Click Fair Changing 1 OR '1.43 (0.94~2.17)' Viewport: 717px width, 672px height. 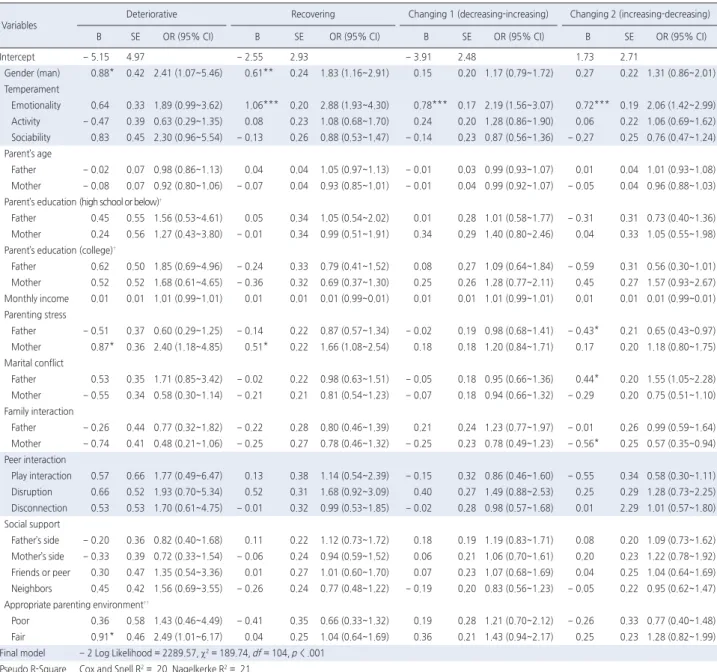click(519, 637)
